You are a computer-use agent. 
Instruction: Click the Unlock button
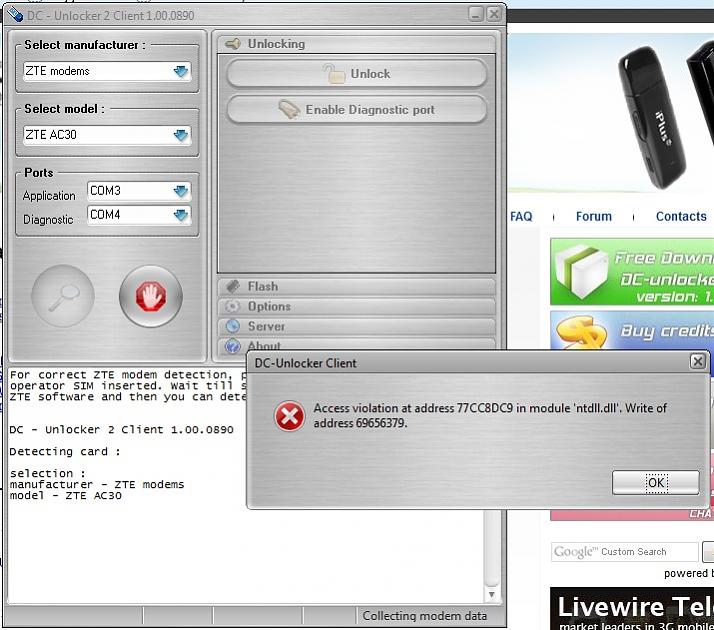click(x=356, y=74)
